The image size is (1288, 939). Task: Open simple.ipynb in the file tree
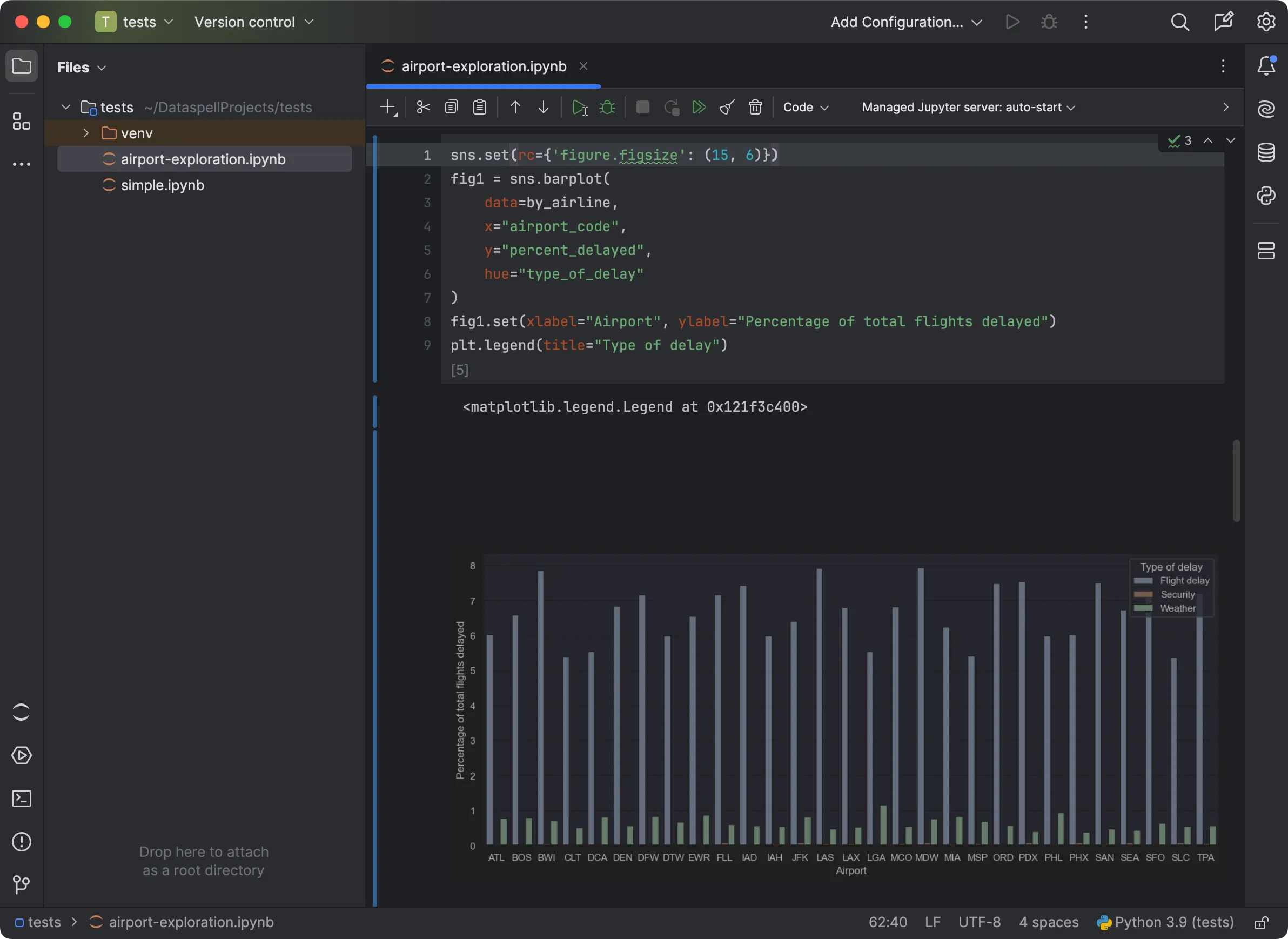[162, 185]
